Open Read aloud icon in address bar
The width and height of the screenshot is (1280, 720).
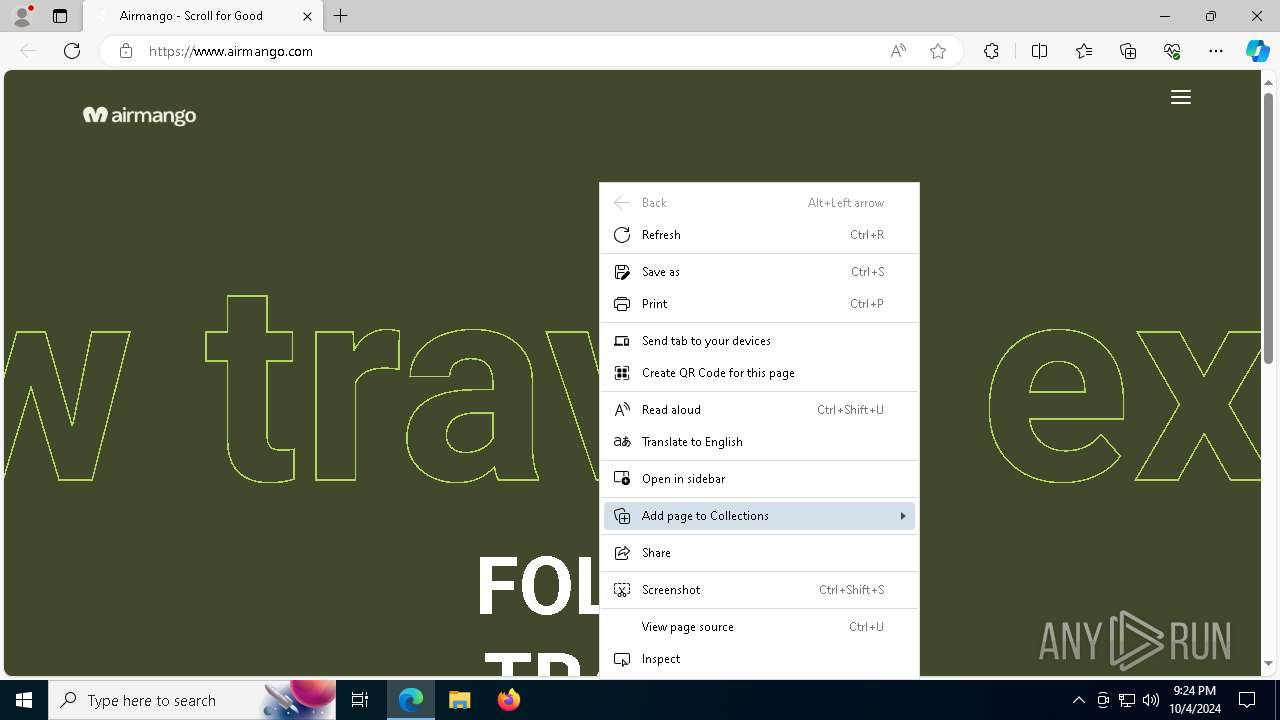(x=898, y=51)
